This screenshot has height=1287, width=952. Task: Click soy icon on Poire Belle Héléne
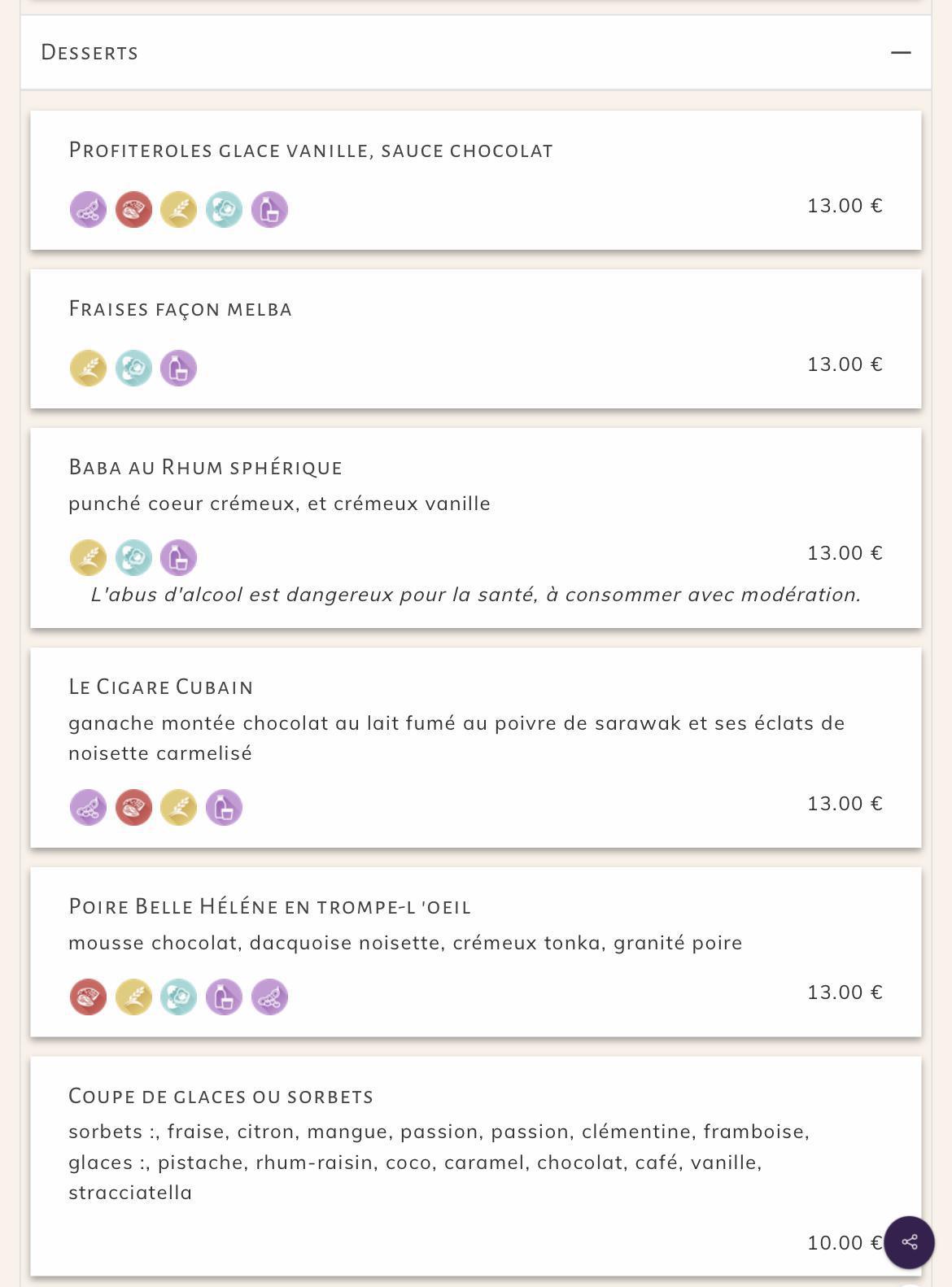tap(269, 997)
